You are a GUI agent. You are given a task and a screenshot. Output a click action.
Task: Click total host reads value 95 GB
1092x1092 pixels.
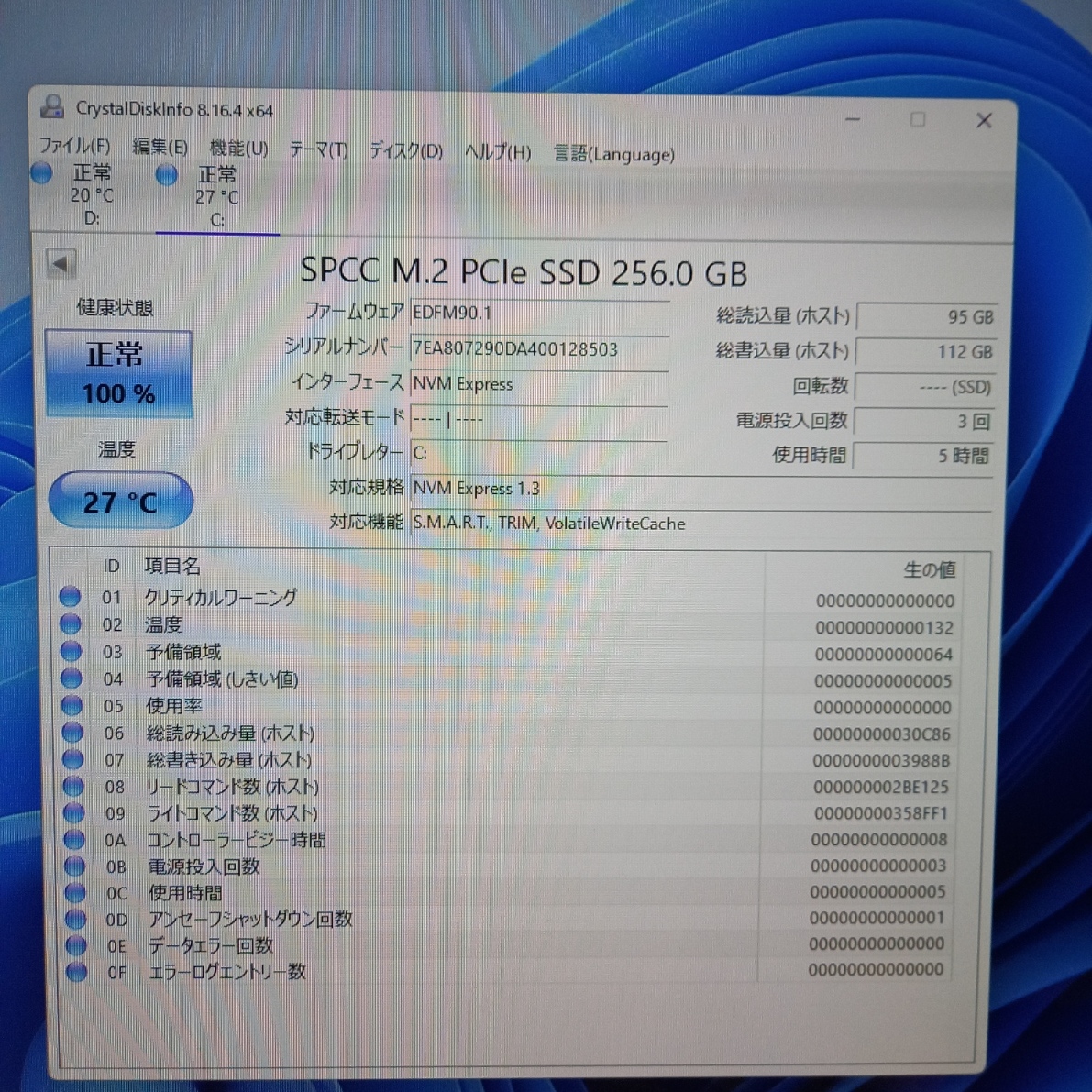pyautogui.click(x=927, y=317)
